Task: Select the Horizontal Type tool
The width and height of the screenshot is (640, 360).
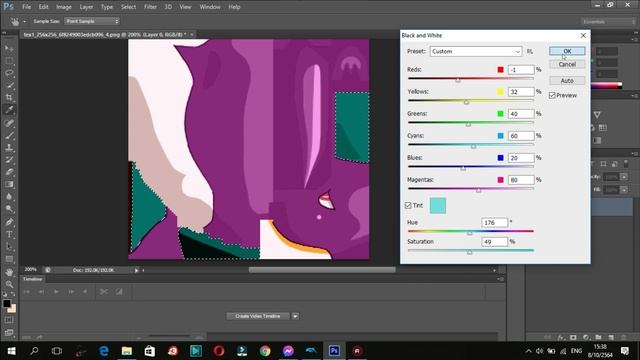Action: [x=9, y=235]
